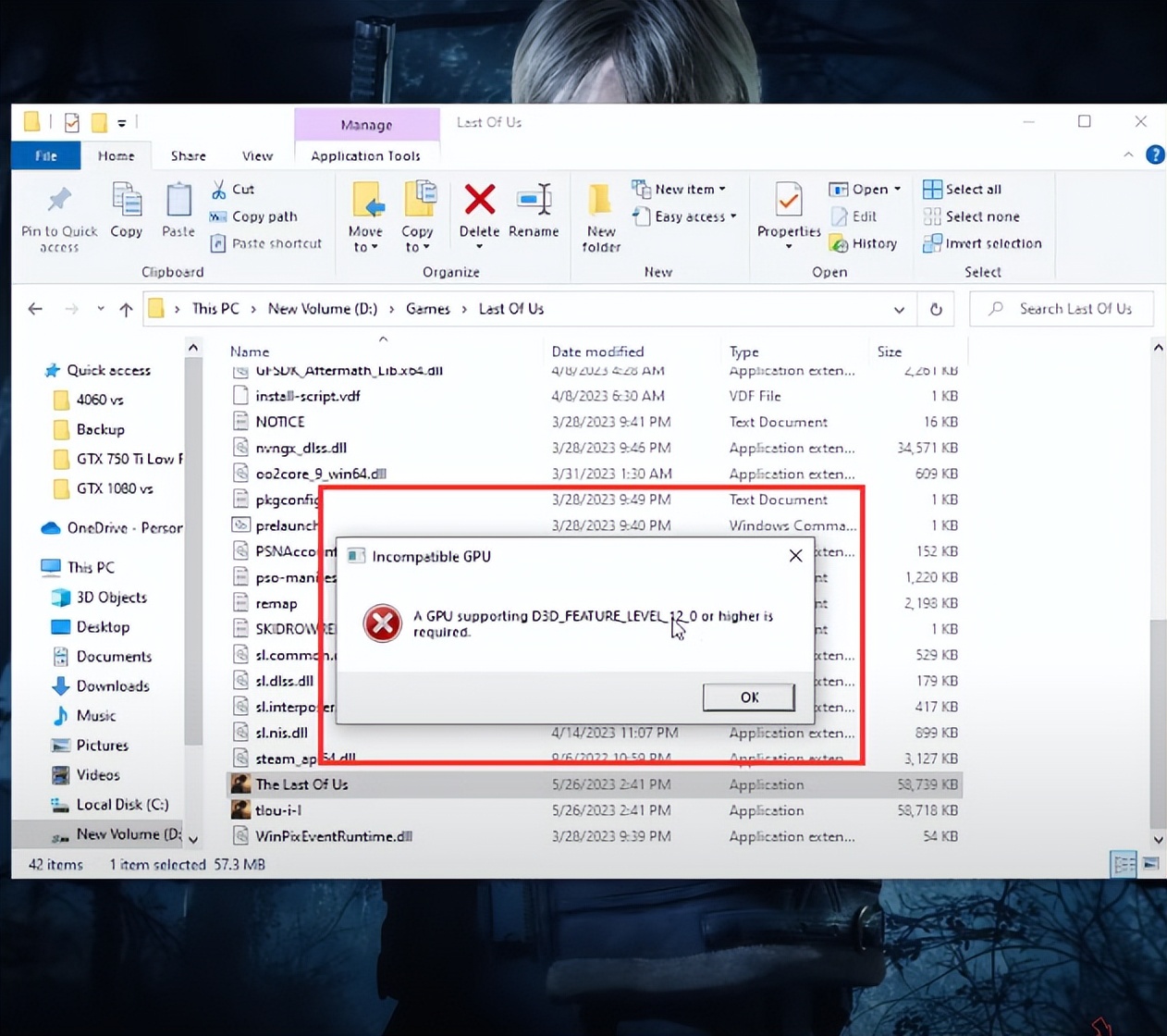
Task: Open the New item dropdown
Action: [680, 189]
